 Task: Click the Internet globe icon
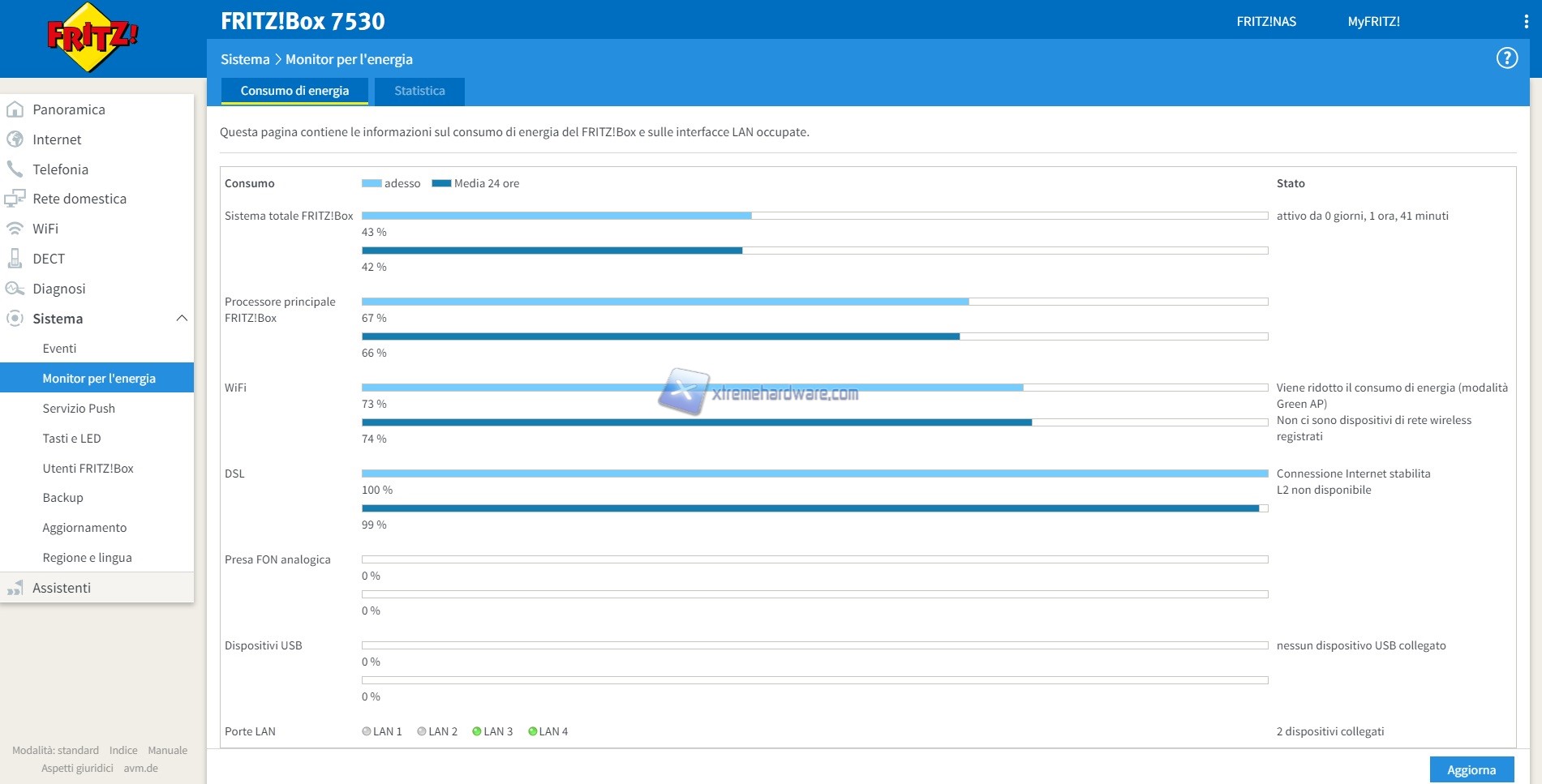point(15,139)
